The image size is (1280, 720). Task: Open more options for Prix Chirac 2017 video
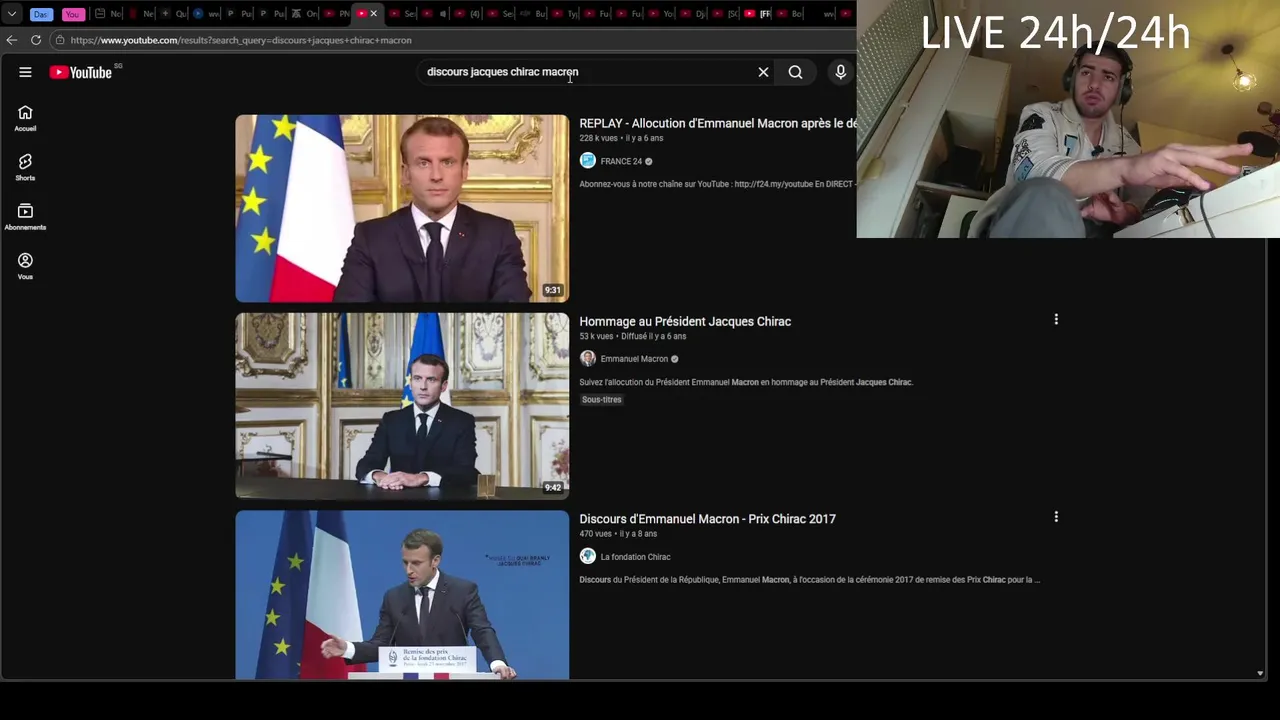[1056, 517]
